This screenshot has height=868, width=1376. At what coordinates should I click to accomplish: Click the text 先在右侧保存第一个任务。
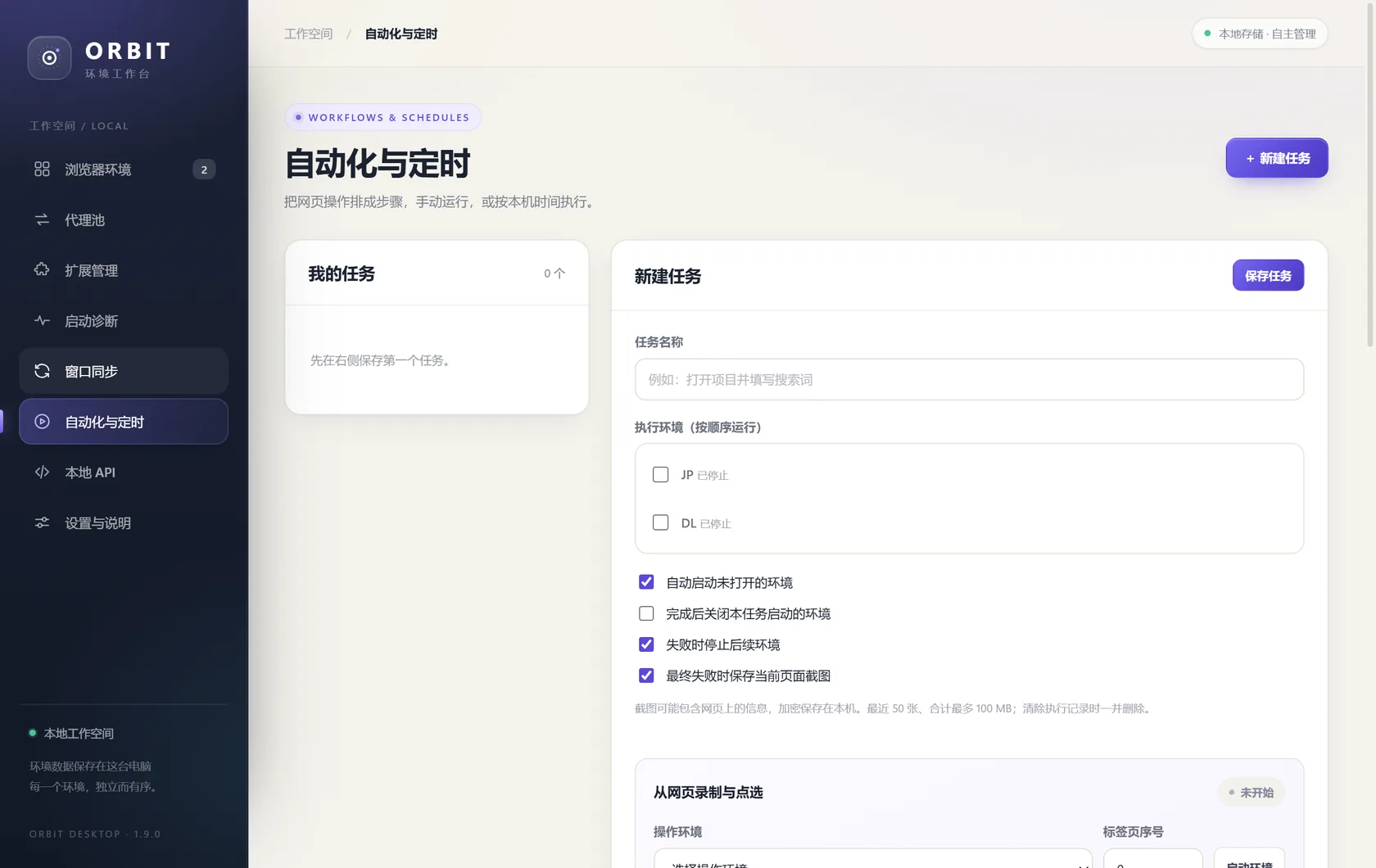tap(382, 360)
